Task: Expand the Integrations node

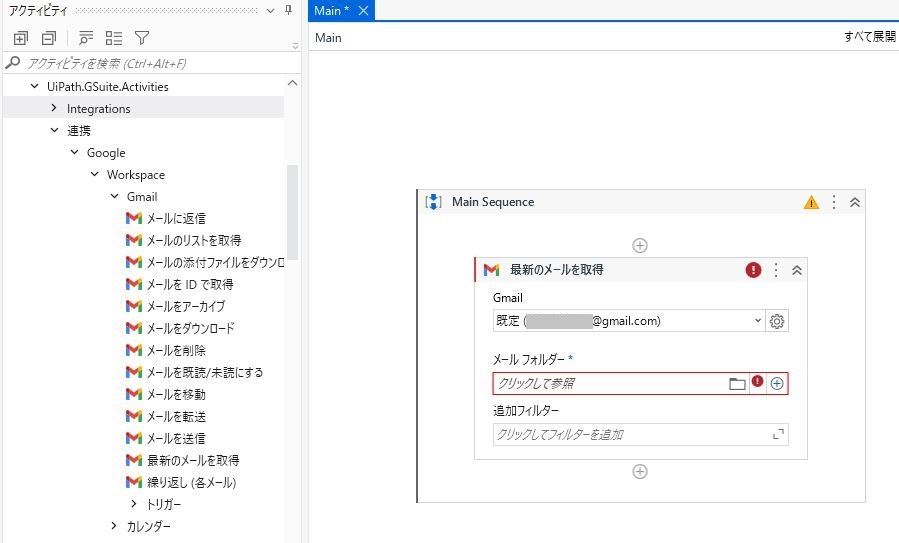Action: (54, 108)
